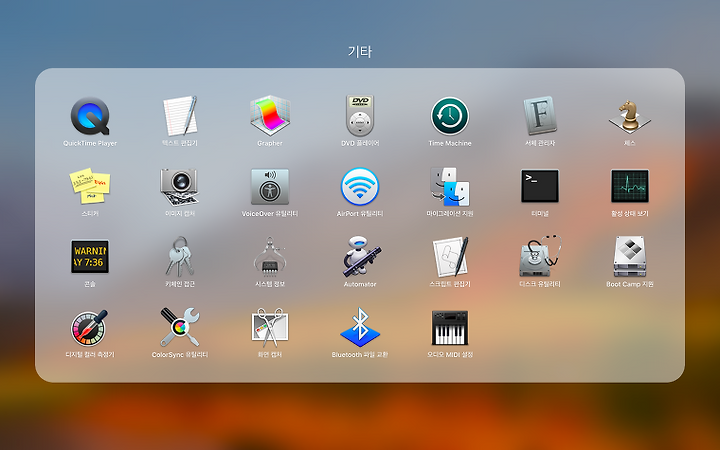The width and height of the screenshot is (720, 450).
Task: Launch 화면 캡처 (Grab) scissors app
Action: 270,327
